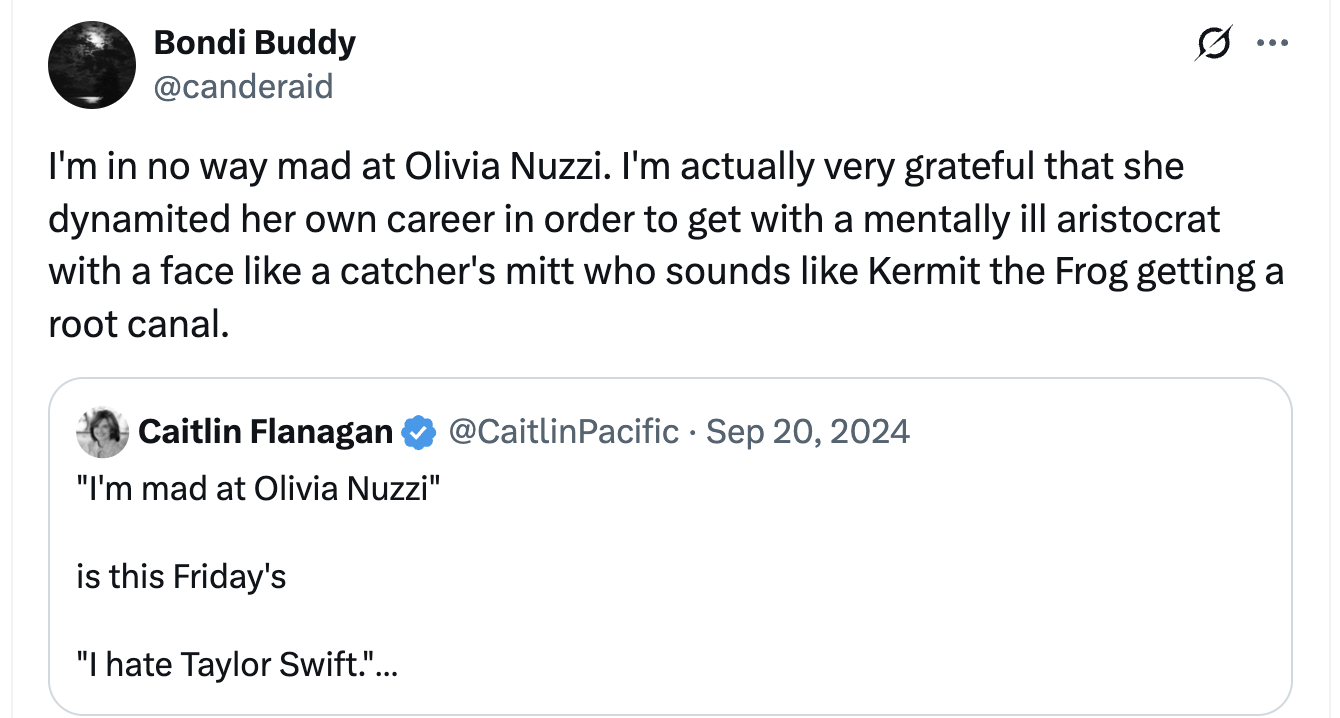This screenshot has height=718, width=1340.
Task: Expand the truncated quoted text ellipsis
Action: (385, 664)
